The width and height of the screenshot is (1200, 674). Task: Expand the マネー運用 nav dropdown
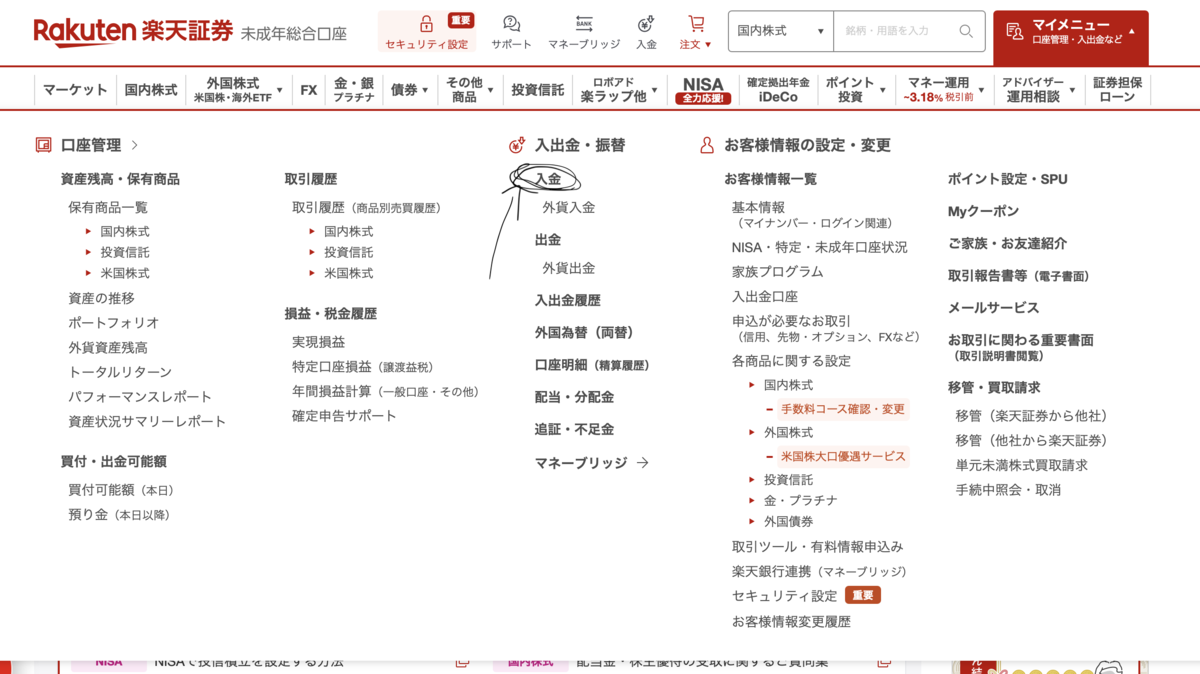943,90
